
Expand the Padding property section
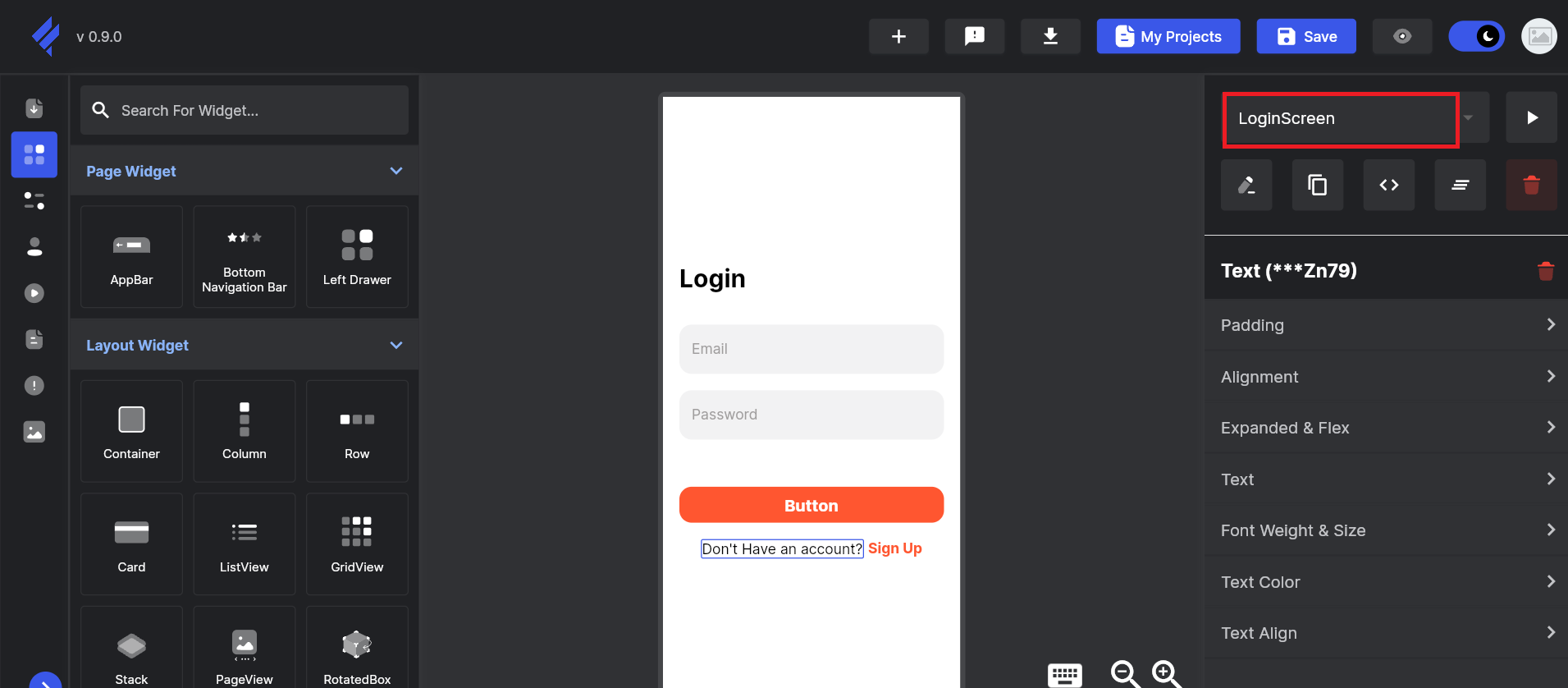pos(1385,325)
